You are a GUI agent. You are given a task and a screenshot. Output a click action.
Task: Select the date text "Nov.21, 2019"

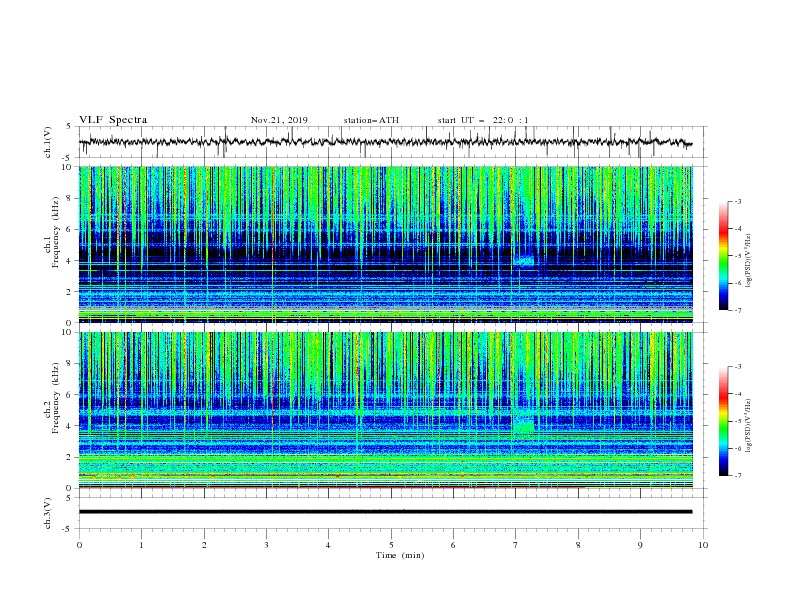pos(279,120)
